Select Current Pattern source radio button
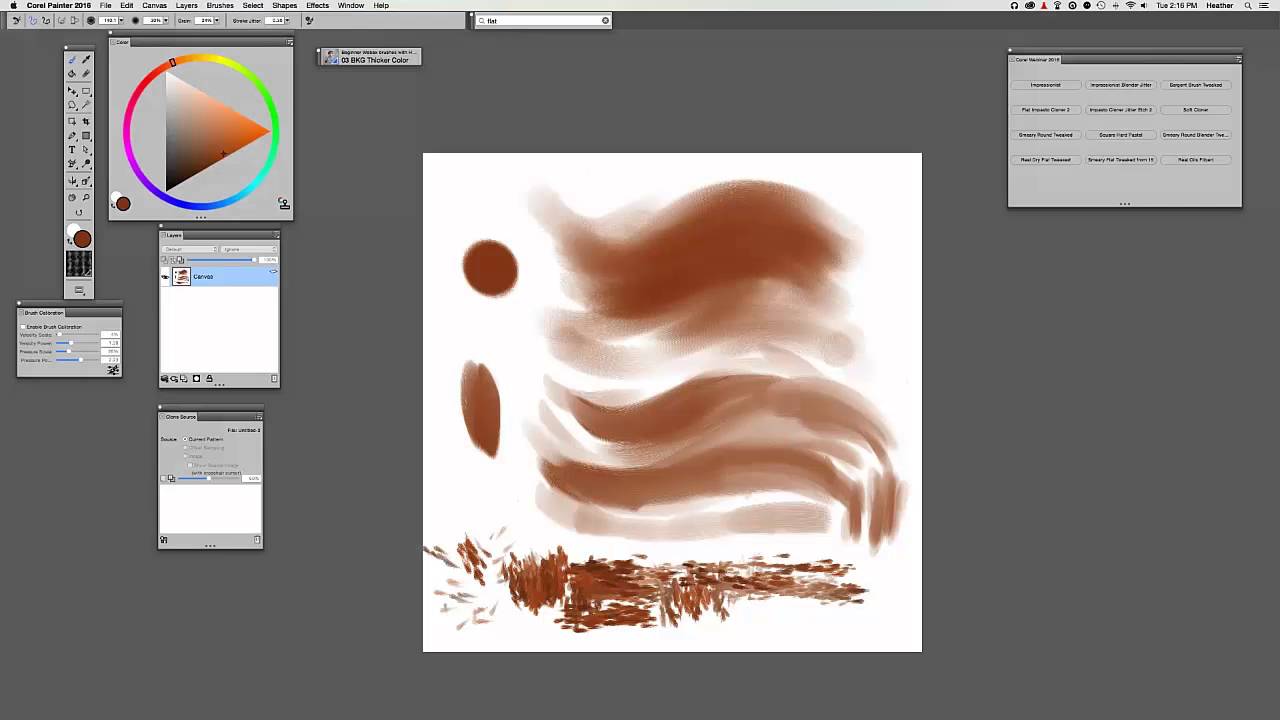 [185, 439]
